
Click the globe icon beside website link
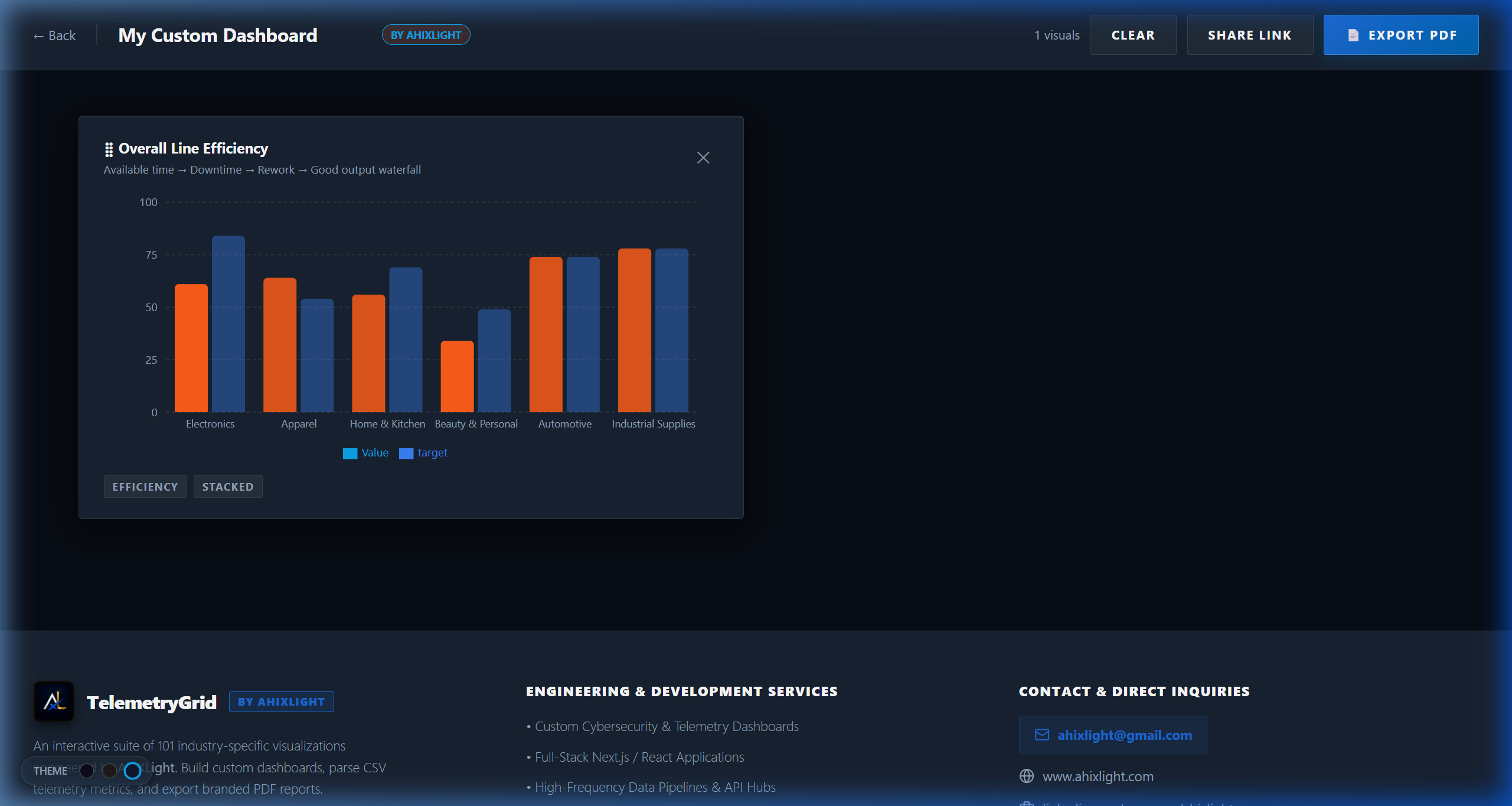pyautogui.click(x=1027, y=776)
